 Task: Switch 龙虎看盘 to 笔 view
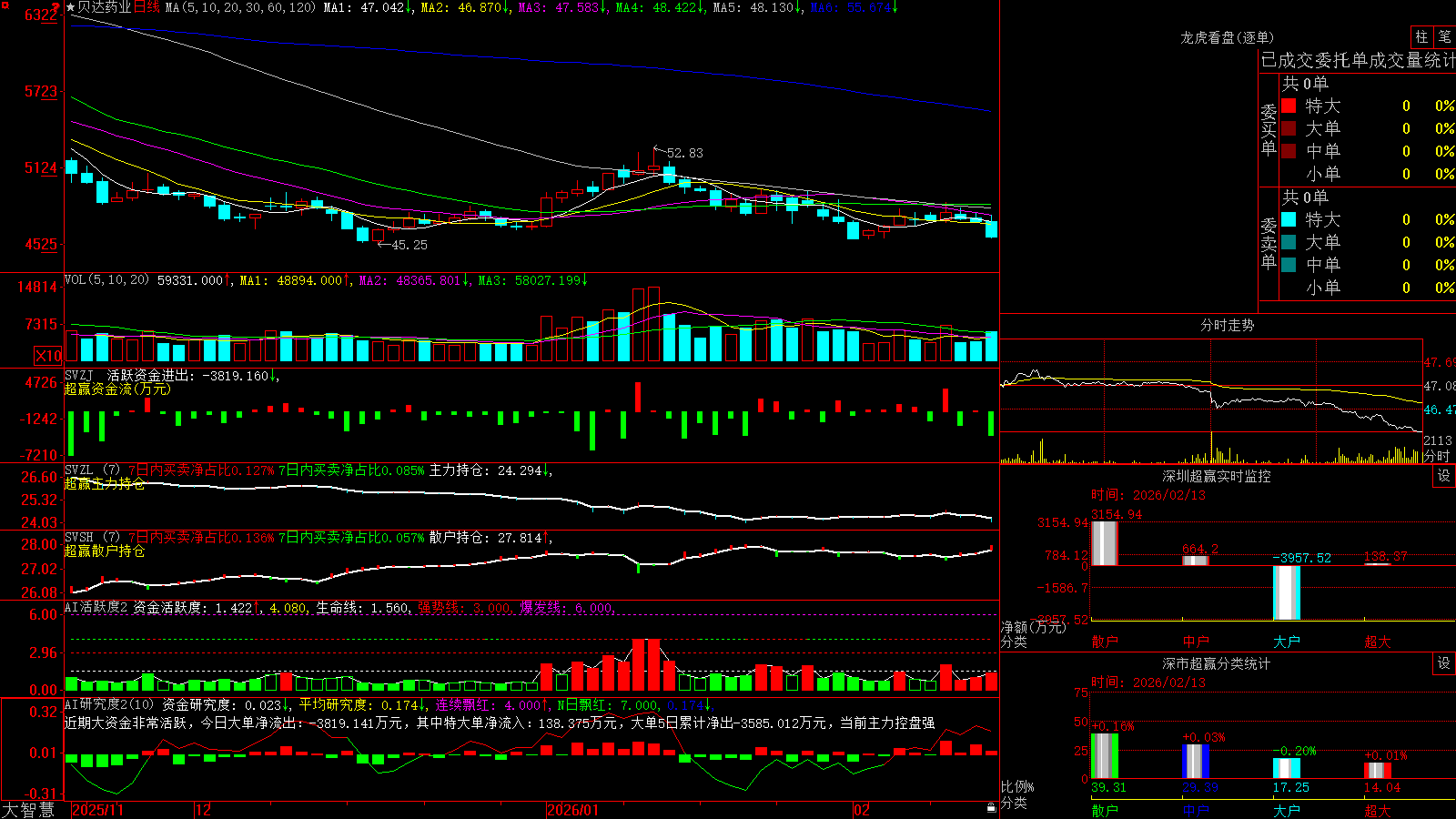[x=1444, y=36]
